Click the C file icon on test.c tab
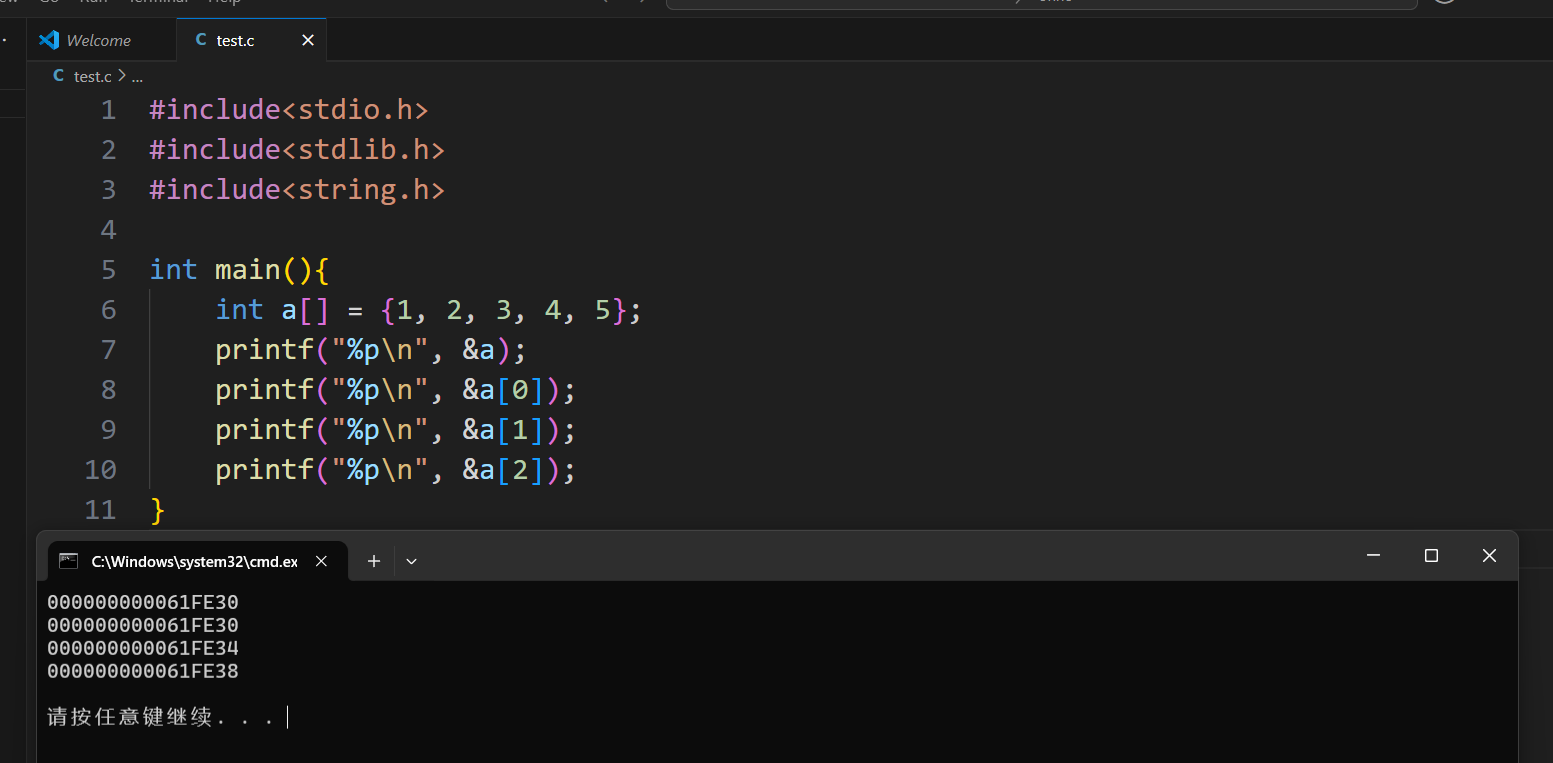1553x763 pixels. (x=201, y=40)
